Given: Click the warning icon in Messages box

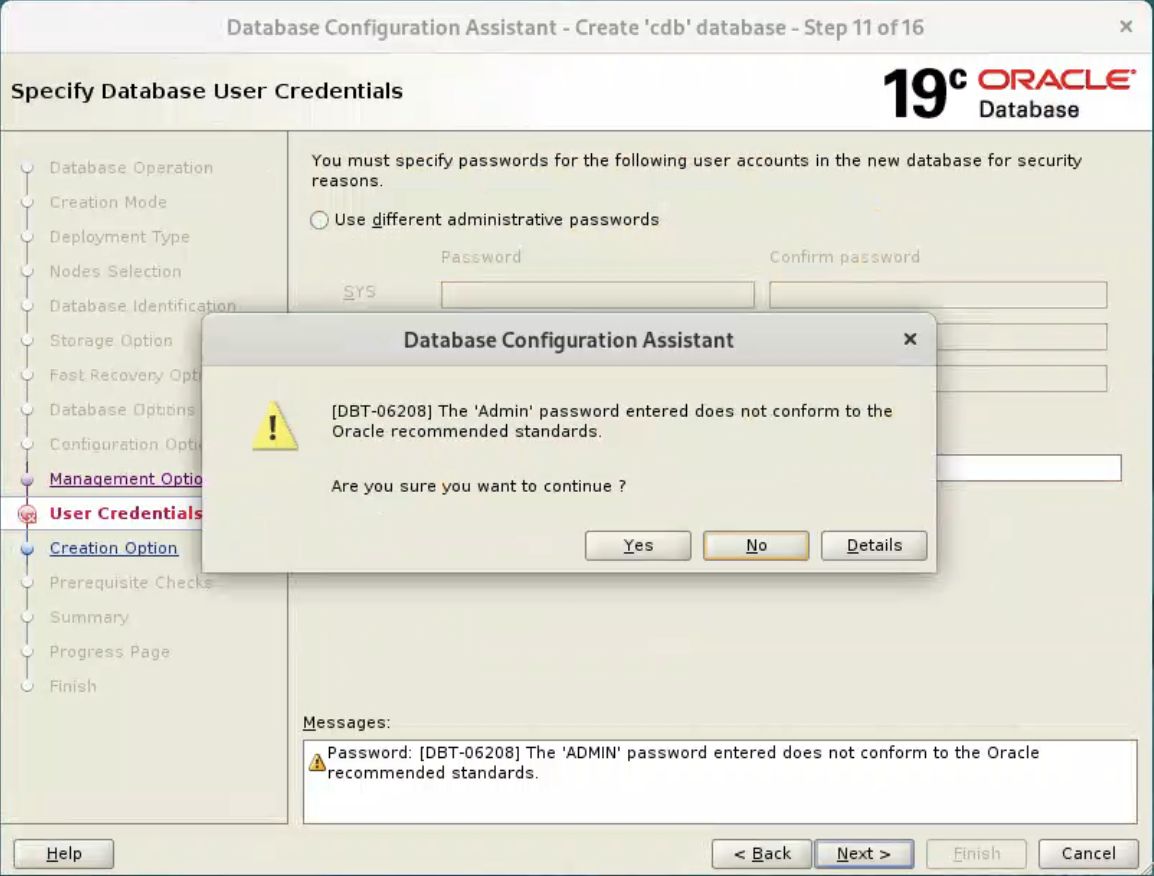Looking at the screenshot, I should [316, 762].
